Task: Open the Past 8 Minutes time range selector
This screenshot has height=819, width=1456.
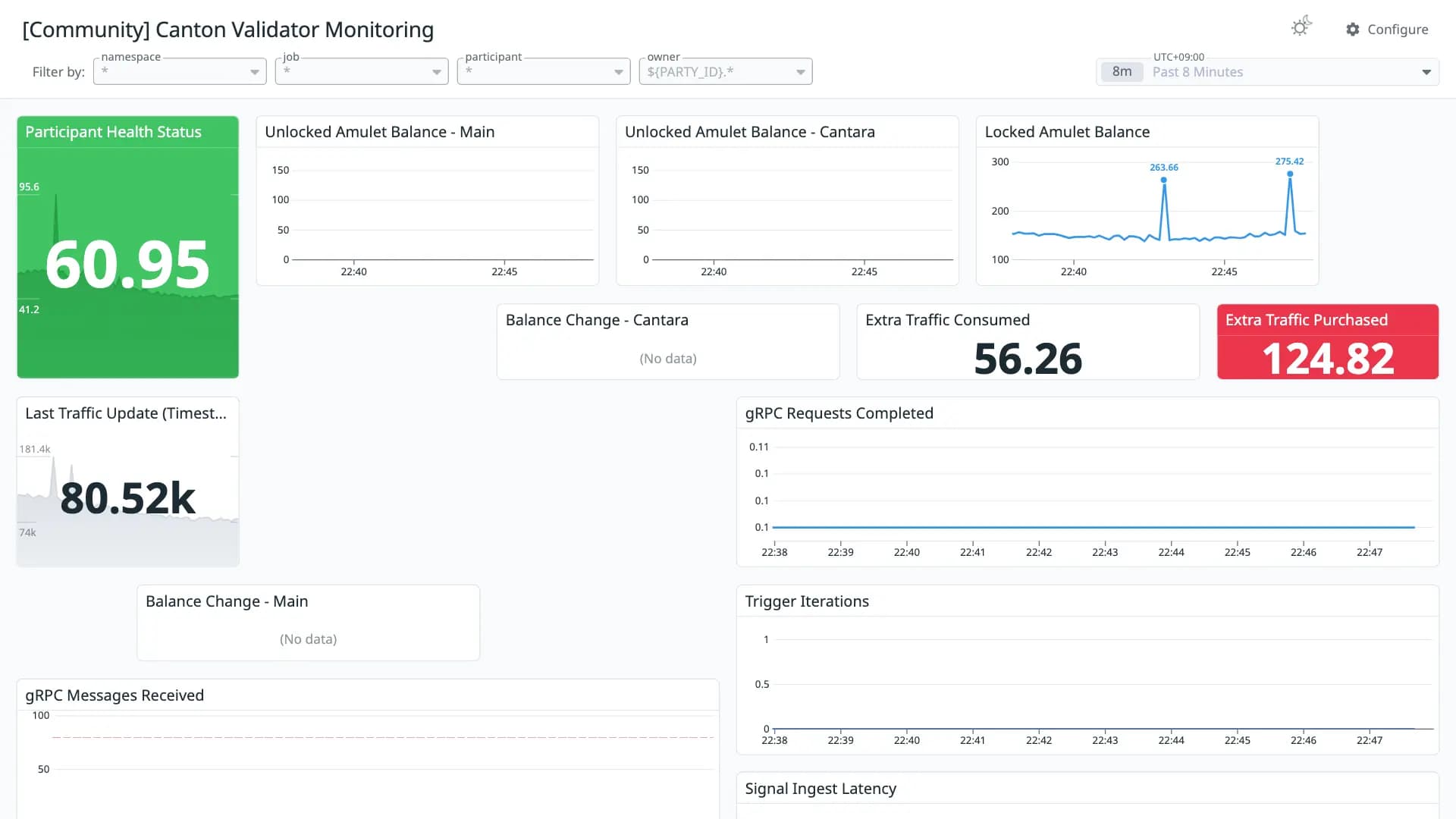Action: (x=1267, y=72)
